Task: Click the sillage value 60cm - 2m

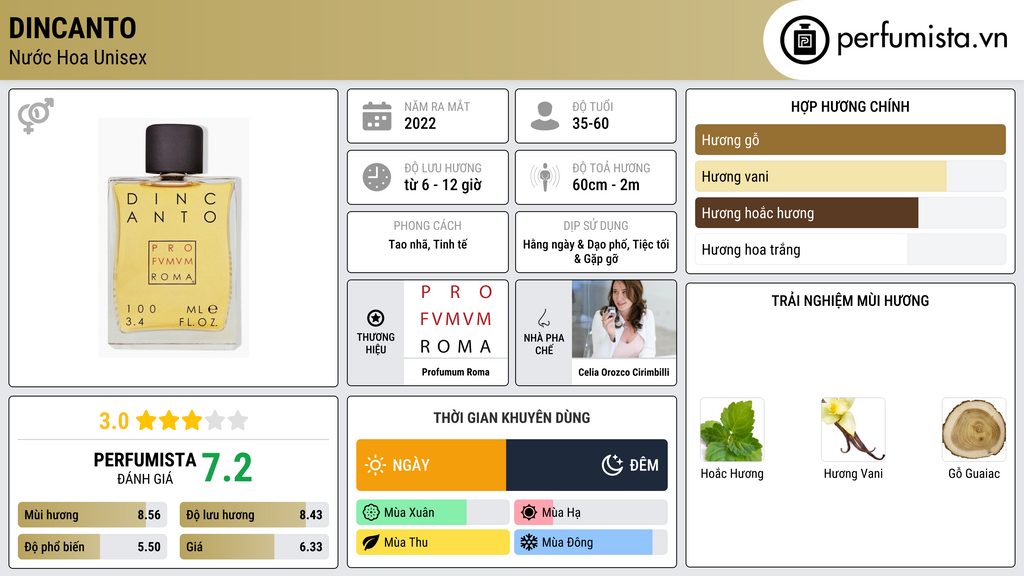Action: 606,185
